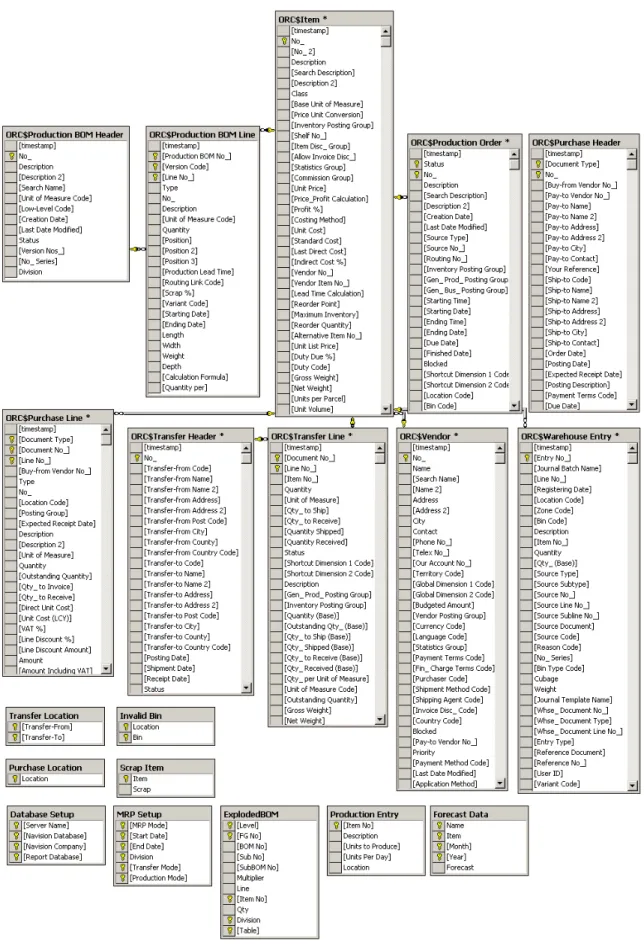Screen dimensions: 644x944
Task: Click scroll-down arrow in ORC$Purchase Line table
Action: click(x=106, y=668)
